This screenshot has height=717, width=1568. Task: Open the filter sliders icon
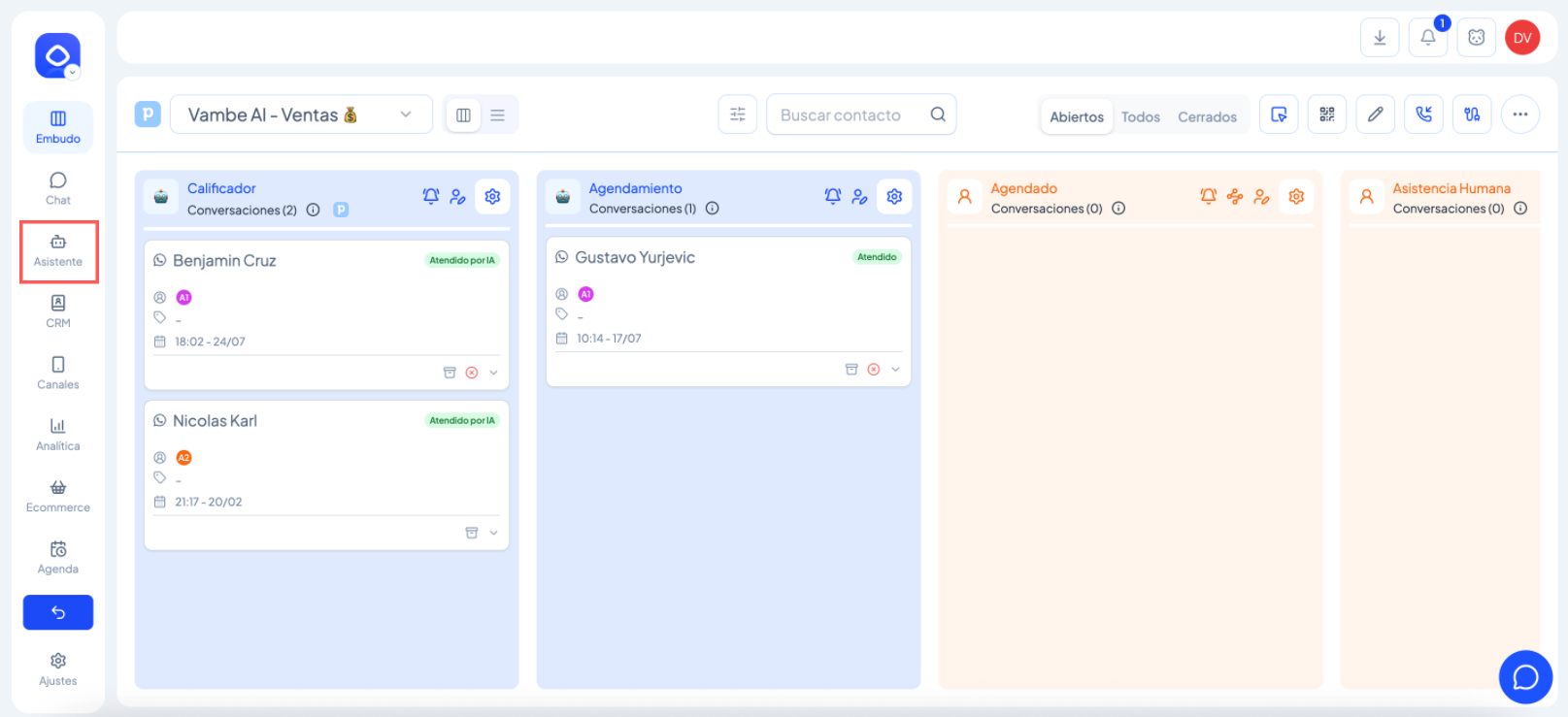pyautogui.click(x=737, y=114)
